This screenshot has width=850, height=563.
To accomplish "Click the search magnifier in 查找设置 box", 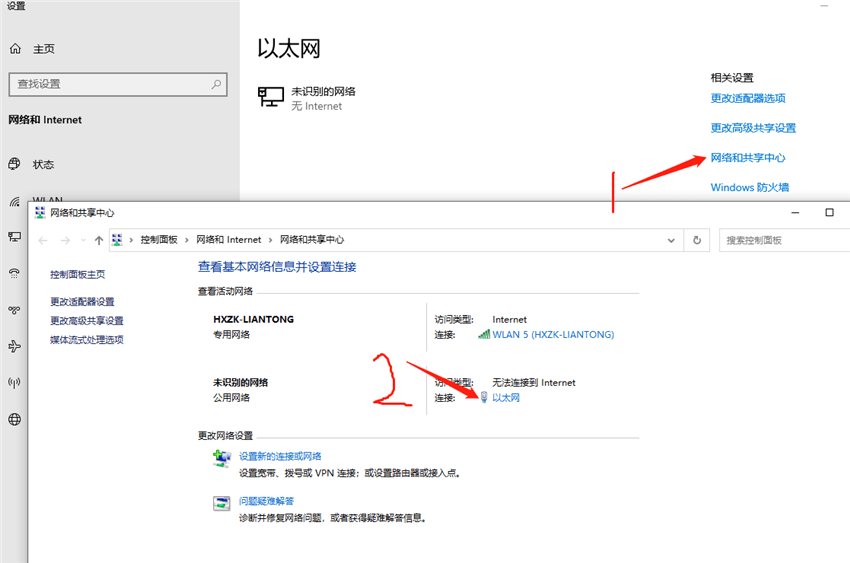I will 216,84.
